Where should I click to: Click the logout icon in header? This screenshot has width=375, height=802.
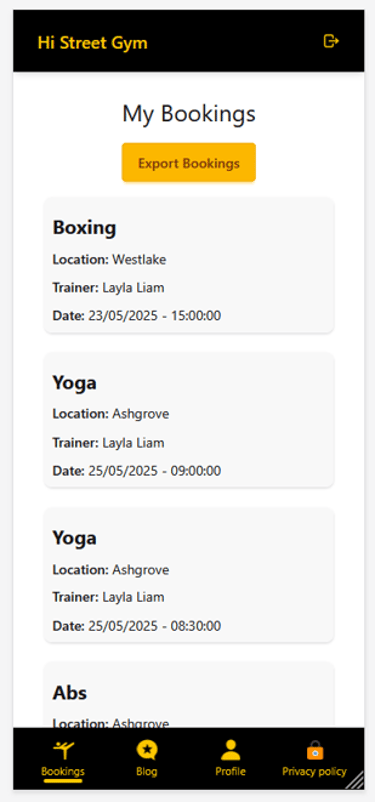click(x=331, y=41)
